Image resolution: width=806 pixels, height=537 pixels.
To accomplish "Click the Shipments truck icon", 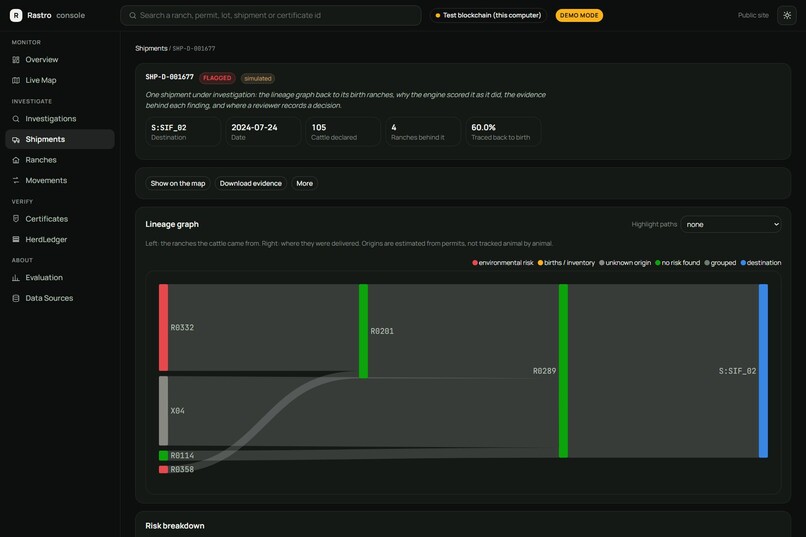I will pyautogui.click(x=16, y=139).
